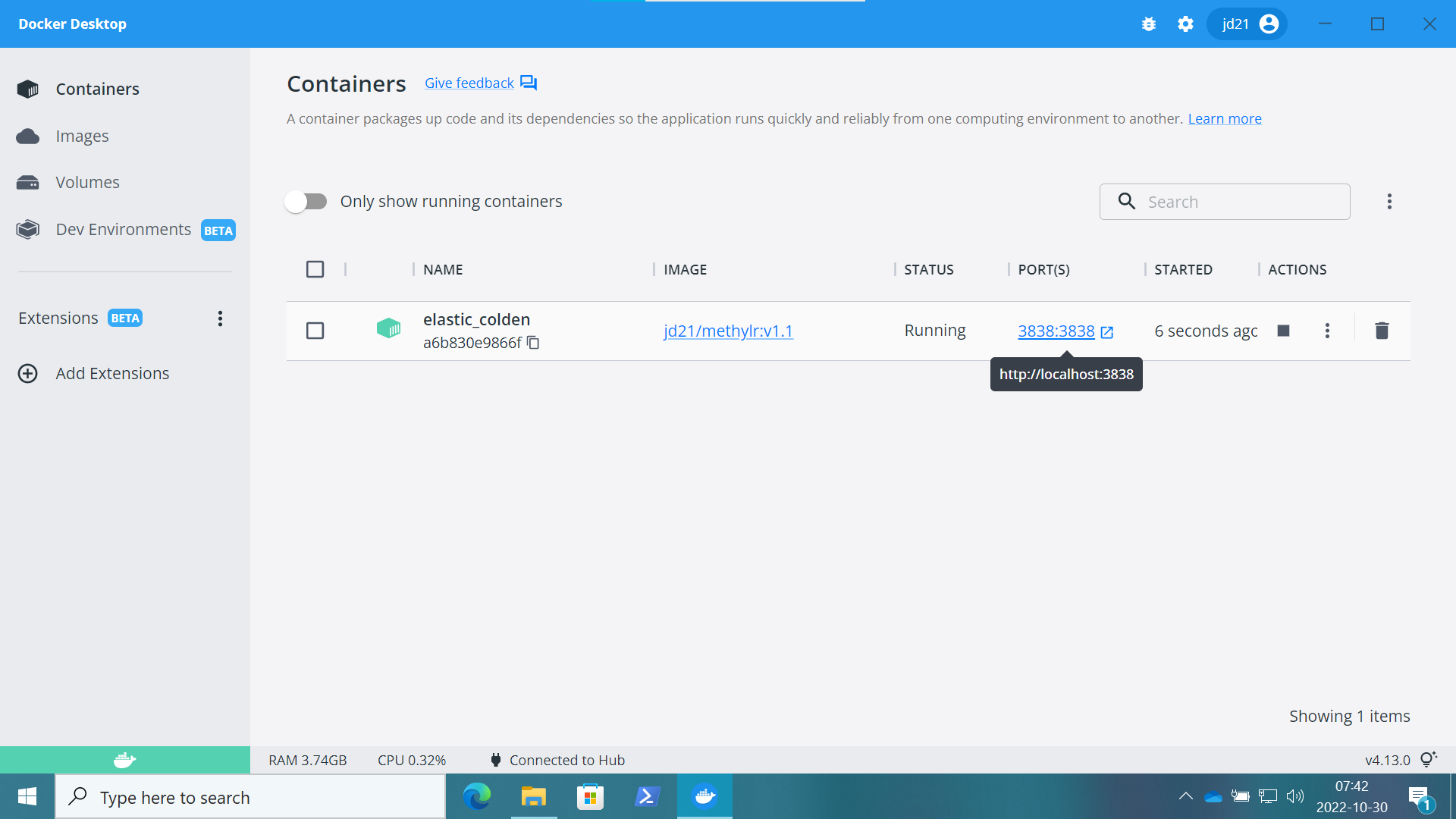The height and width of the screenshot is (819, 1456).
Task: Open the Containers section in the sidebar
Action: coord(97,89)
